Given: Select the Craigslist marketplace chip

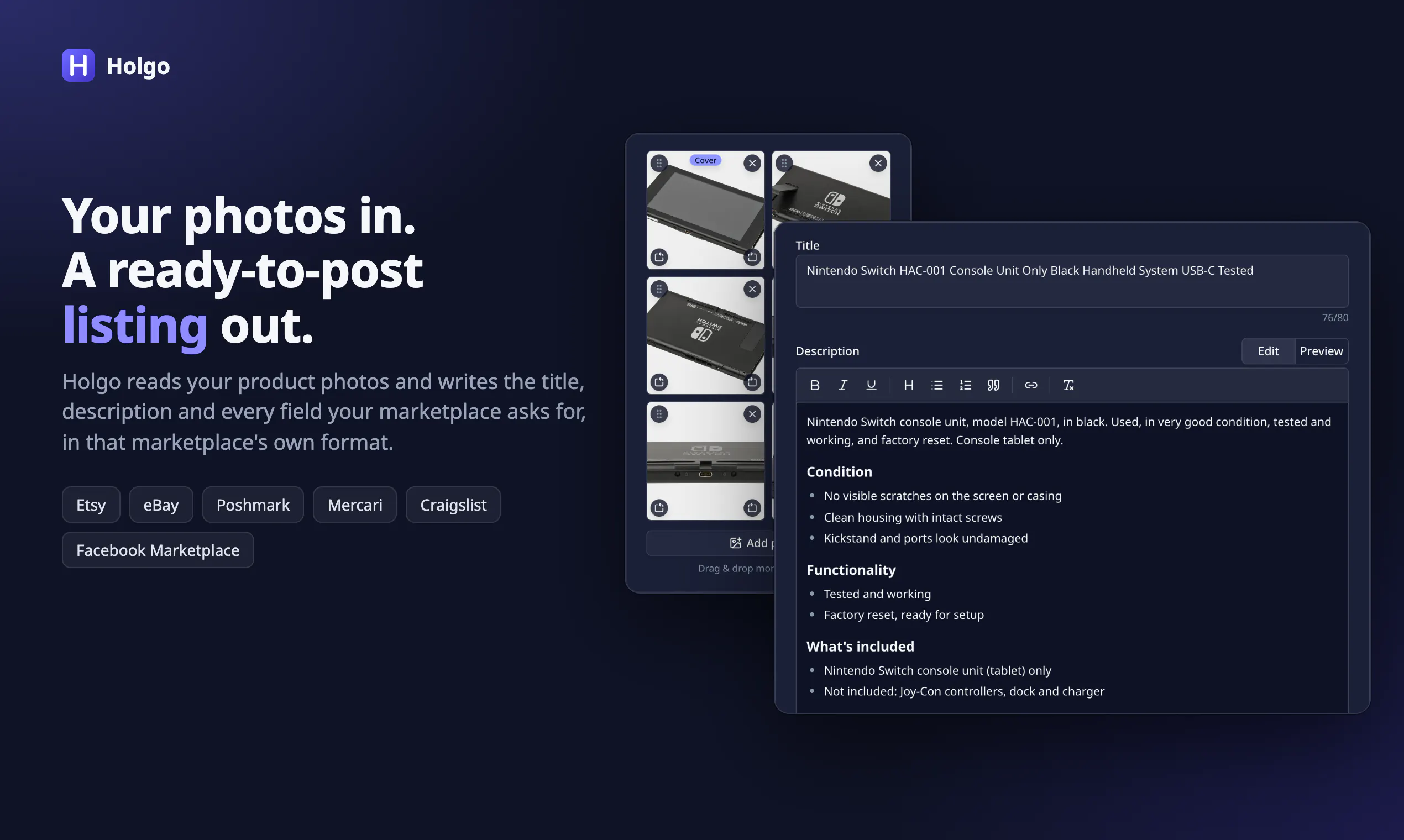Looking at the screenshot, I should pyautogui.click(x=453, y=505).
